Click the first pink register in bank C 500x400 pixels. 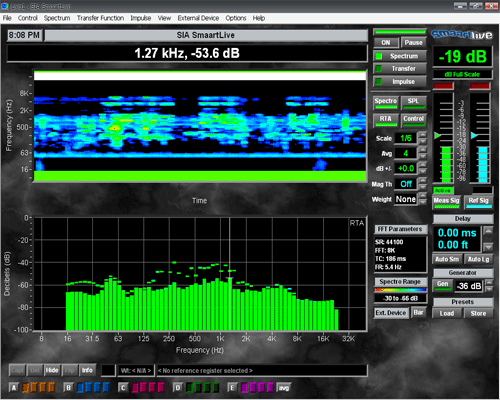coord(135,387)
